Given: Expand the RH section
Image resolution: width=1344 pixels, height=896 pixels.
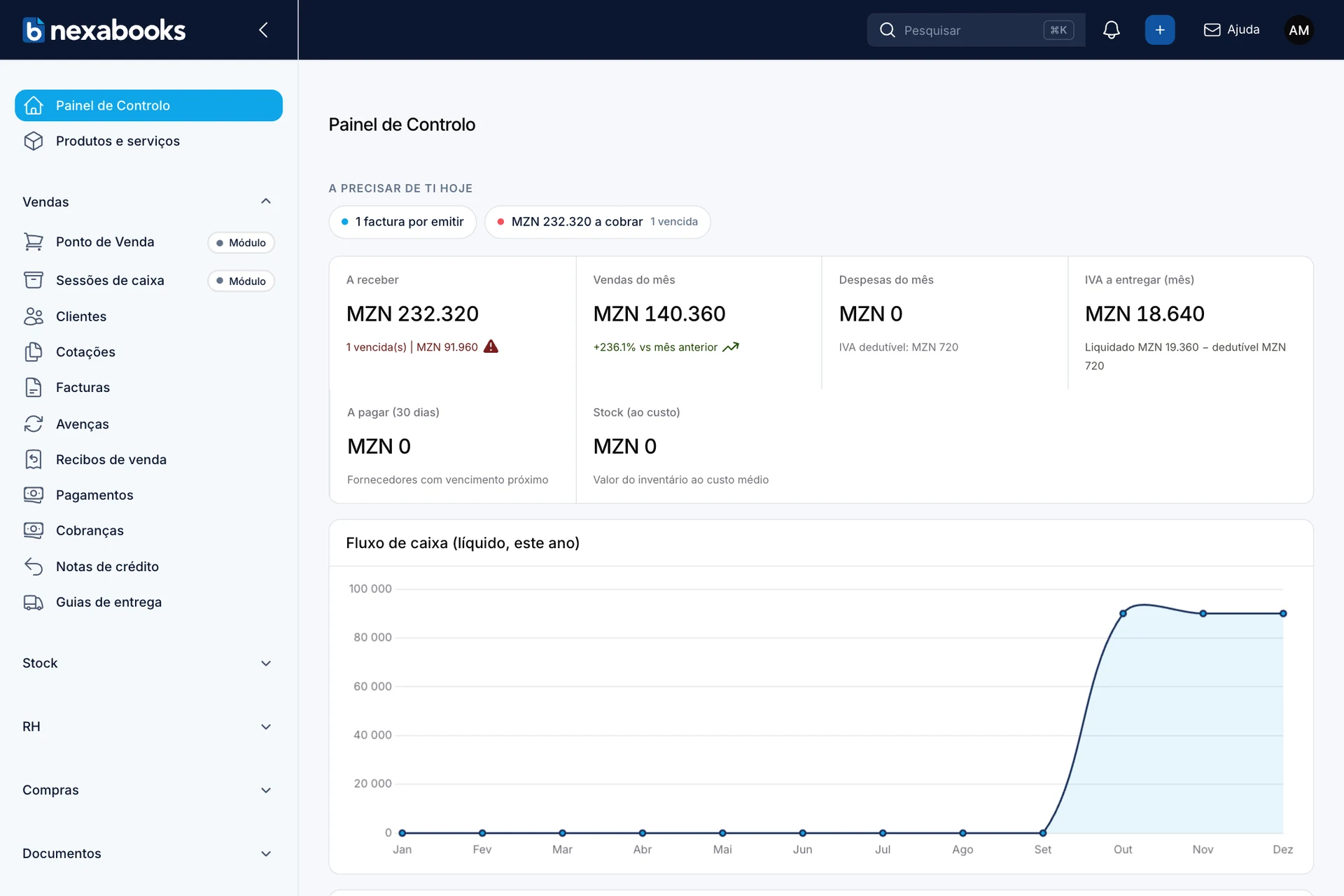Looking at the screenshot, I should pyautogui.click(x=266, y=727).
